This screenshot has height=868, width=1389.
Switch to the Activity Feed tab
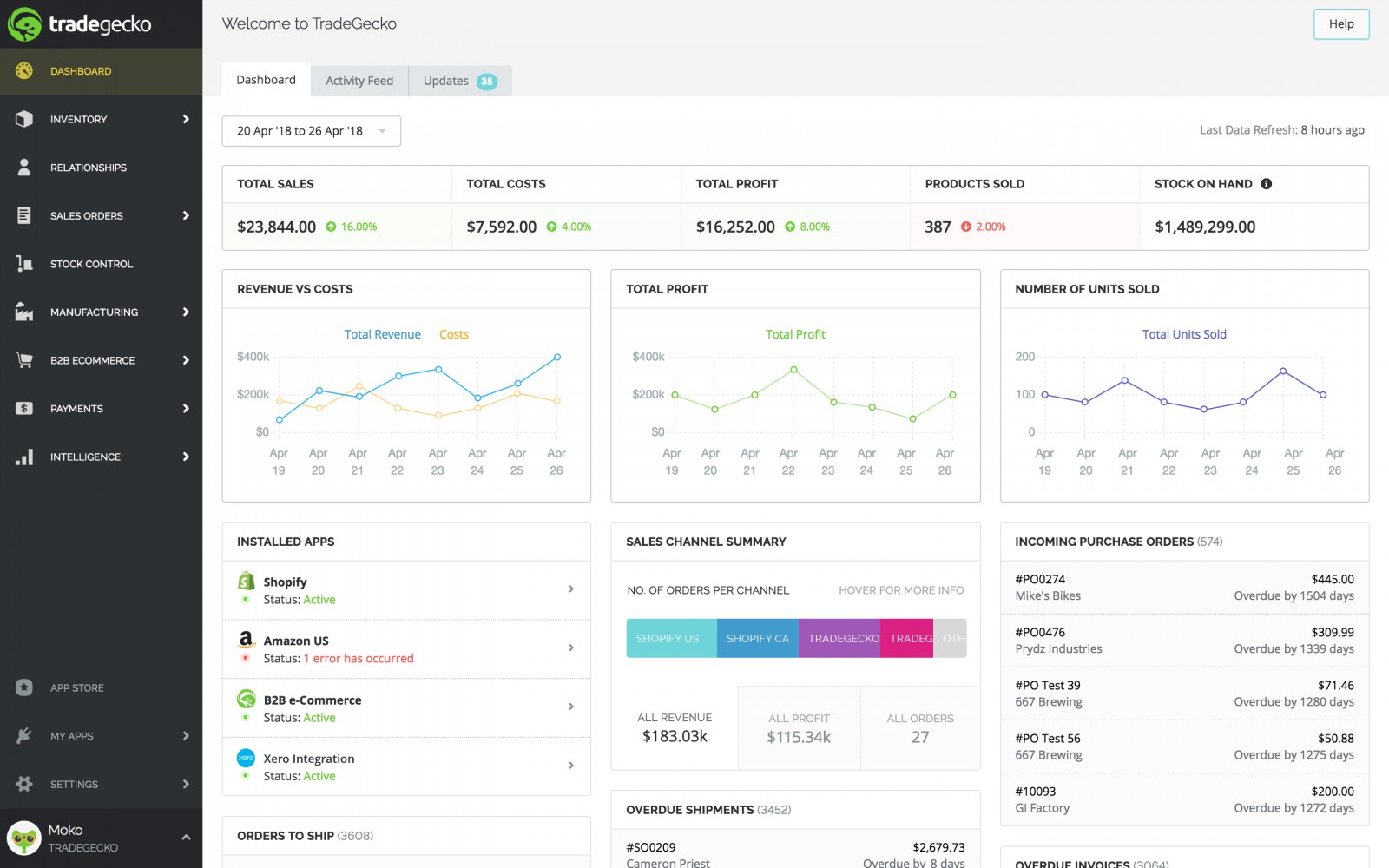(359, 80)
